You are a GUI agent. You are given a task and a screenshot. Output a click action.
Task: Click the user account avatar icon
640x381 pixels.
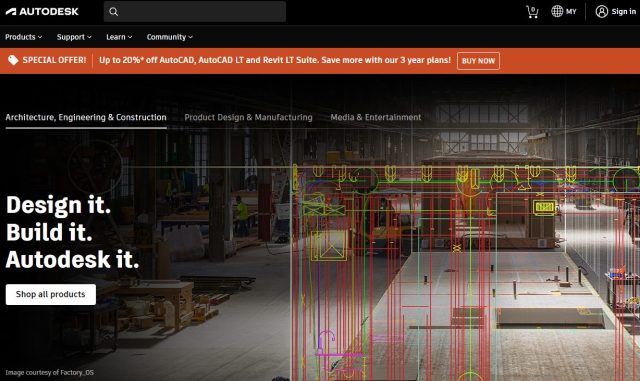click(601, 11)
